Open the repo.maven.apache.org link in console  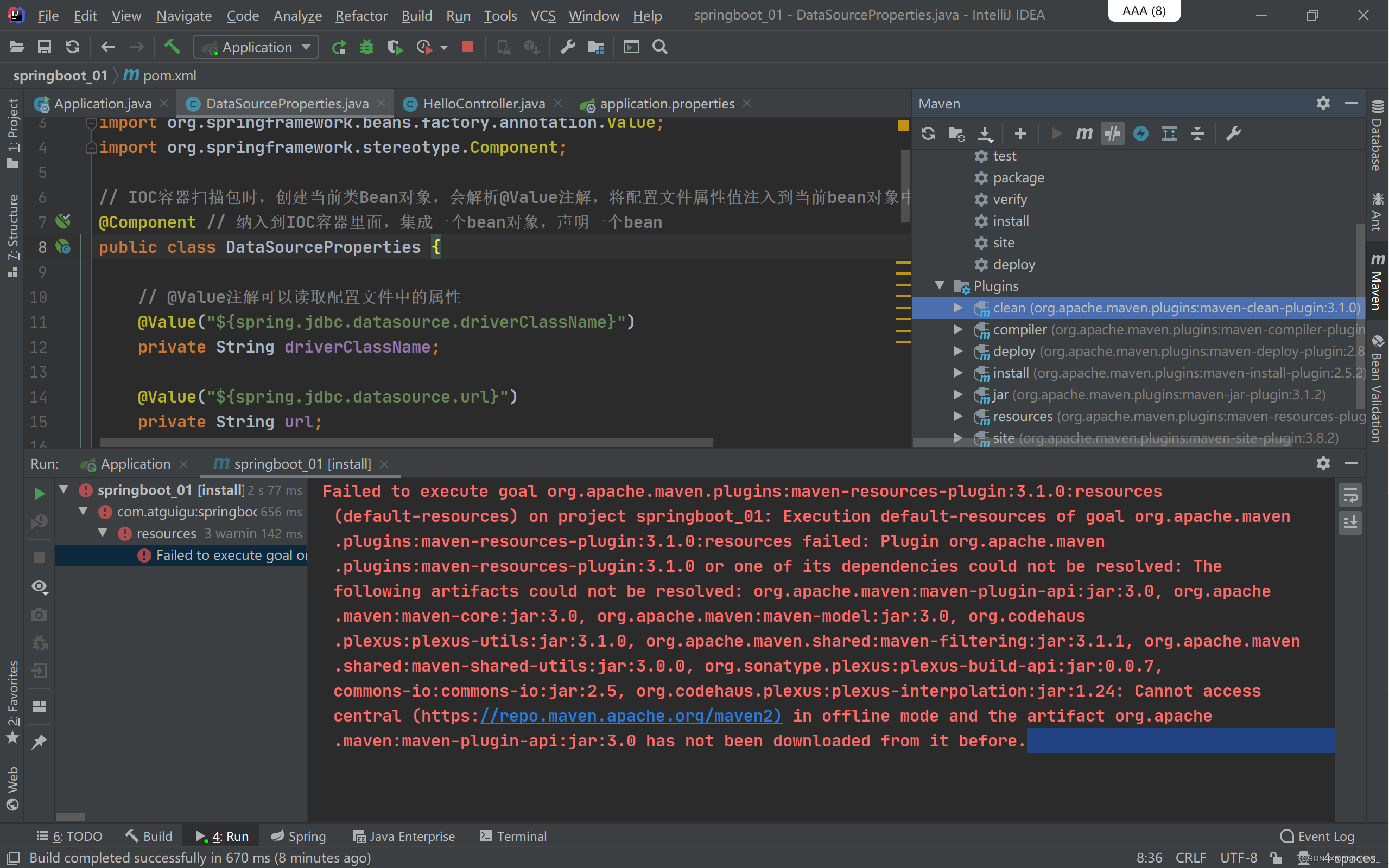tap(630, 716)
